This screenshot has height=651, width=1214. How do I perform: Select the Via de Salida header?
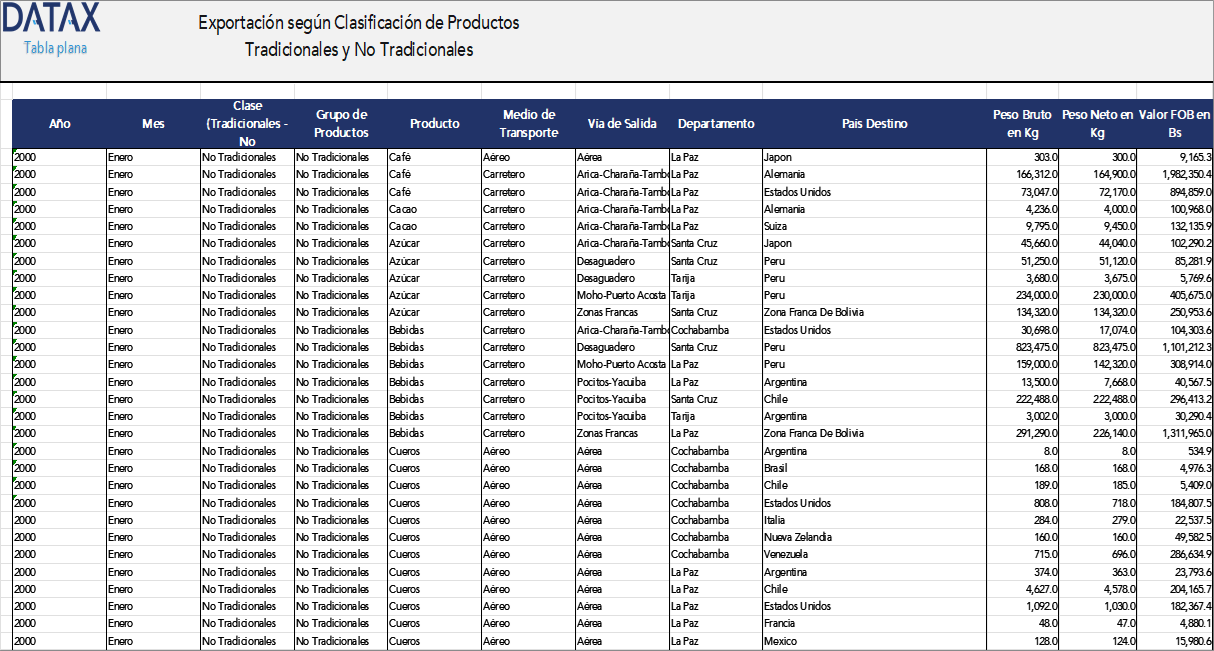coord(622,124)
